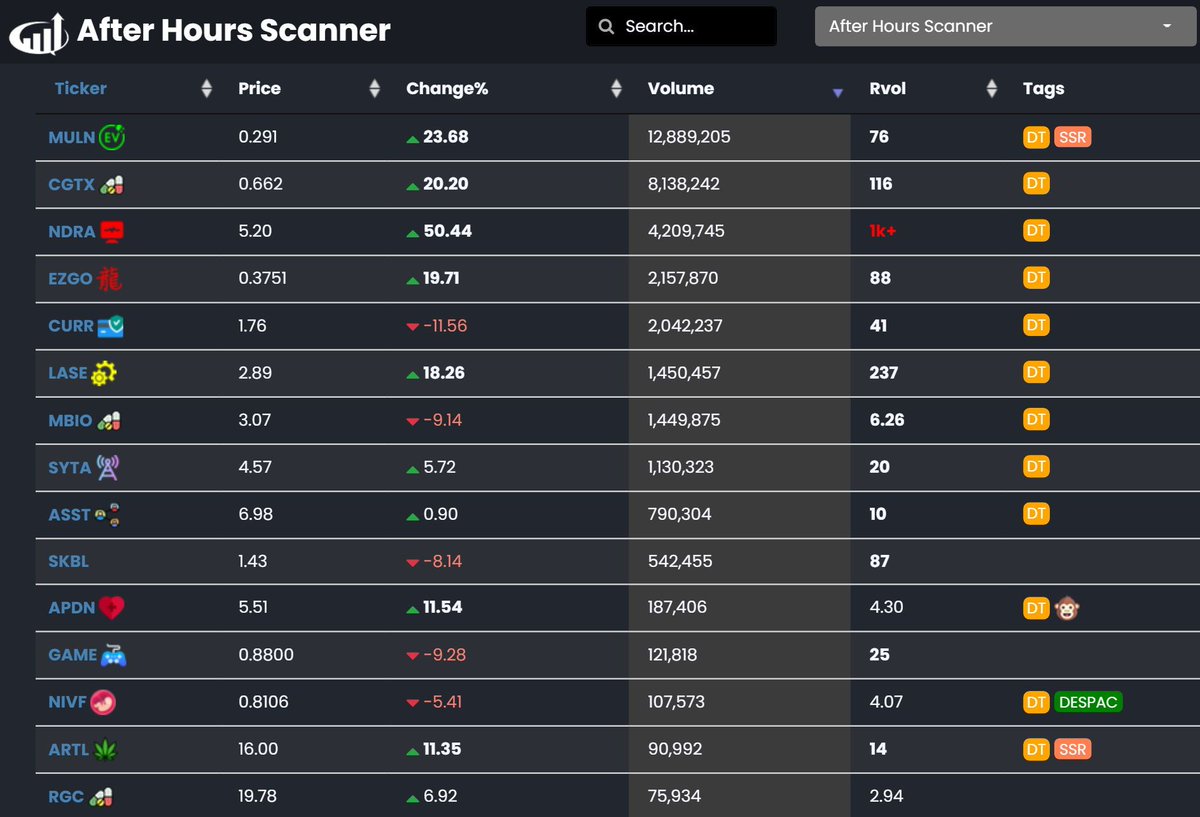The image size is (1200, 817).
Task: Click the red dragon icon beside EZGO
Action: click(109, 278)
